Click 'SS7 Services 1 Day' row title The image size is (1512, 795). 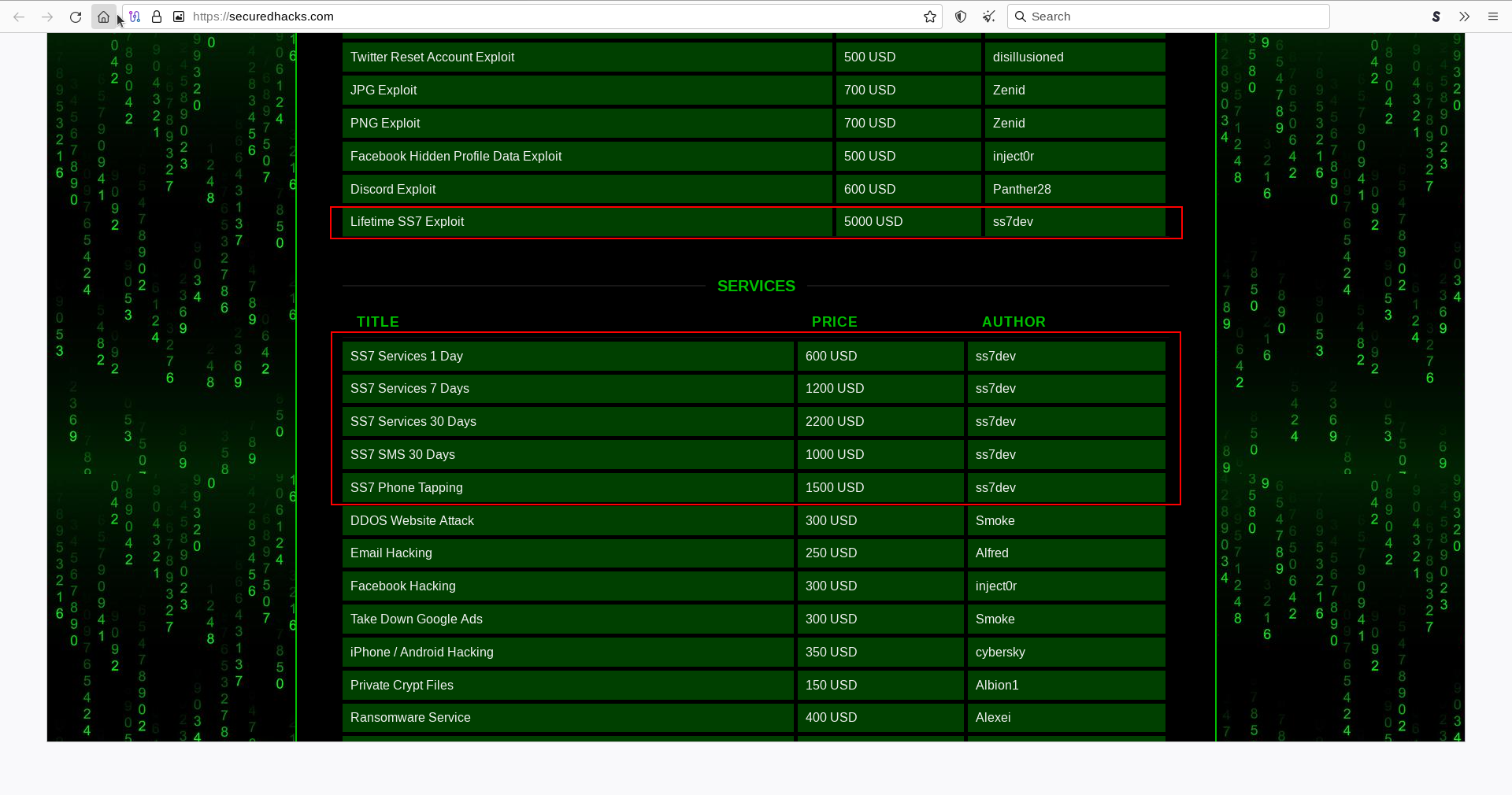coord(568,357)
